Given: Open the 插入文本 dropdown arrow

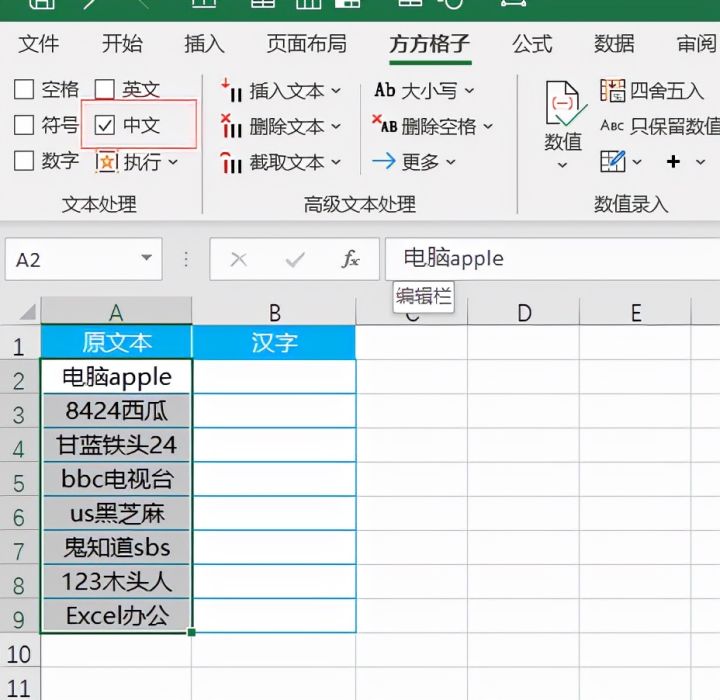Looking at the screenshot, I should pos(336,90).
